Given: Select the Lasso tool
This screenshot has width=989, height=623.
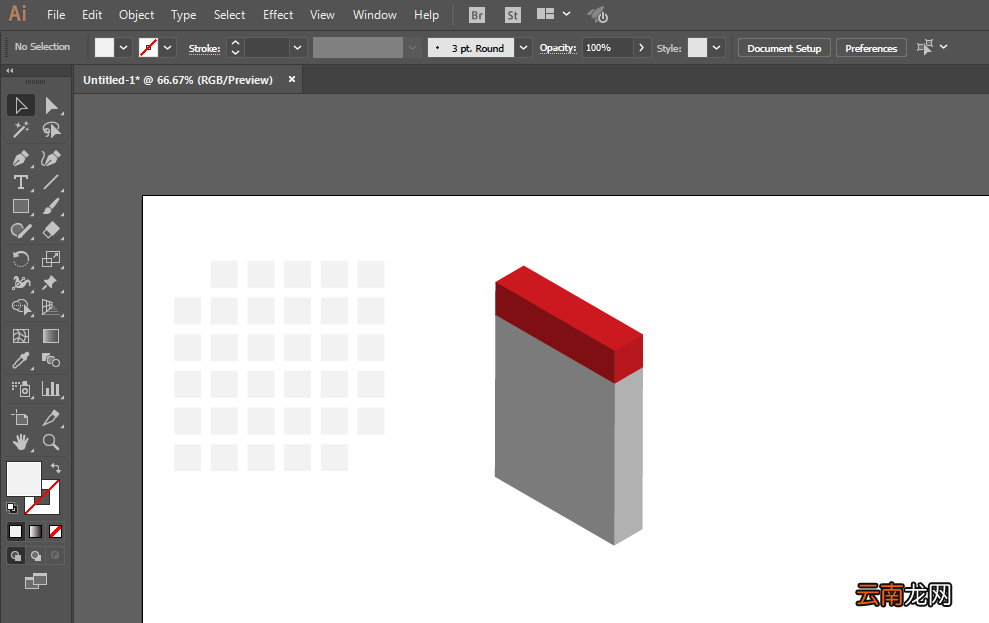Looking at the screenshot, I should [x=51, y=130].
